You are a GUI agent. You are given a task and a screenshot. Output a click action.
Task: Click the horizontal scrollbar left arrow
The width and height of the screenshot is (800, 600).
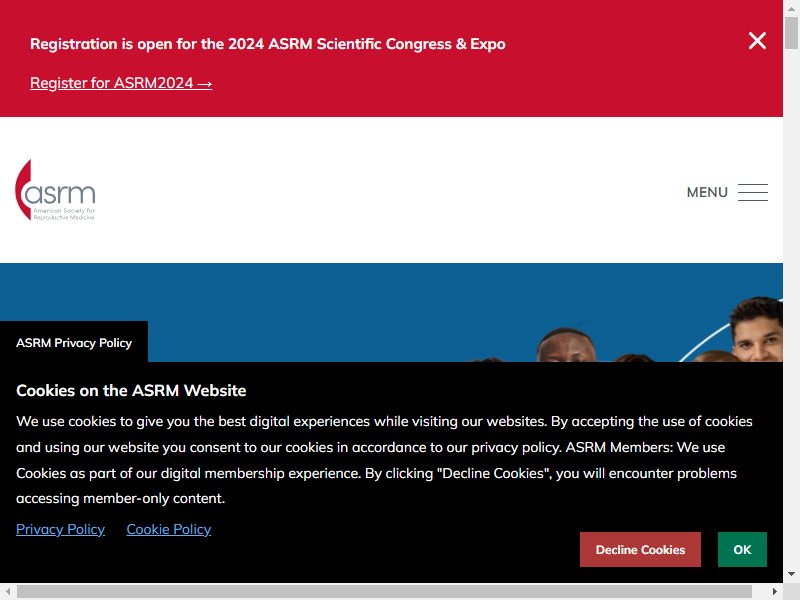point(8,592)
